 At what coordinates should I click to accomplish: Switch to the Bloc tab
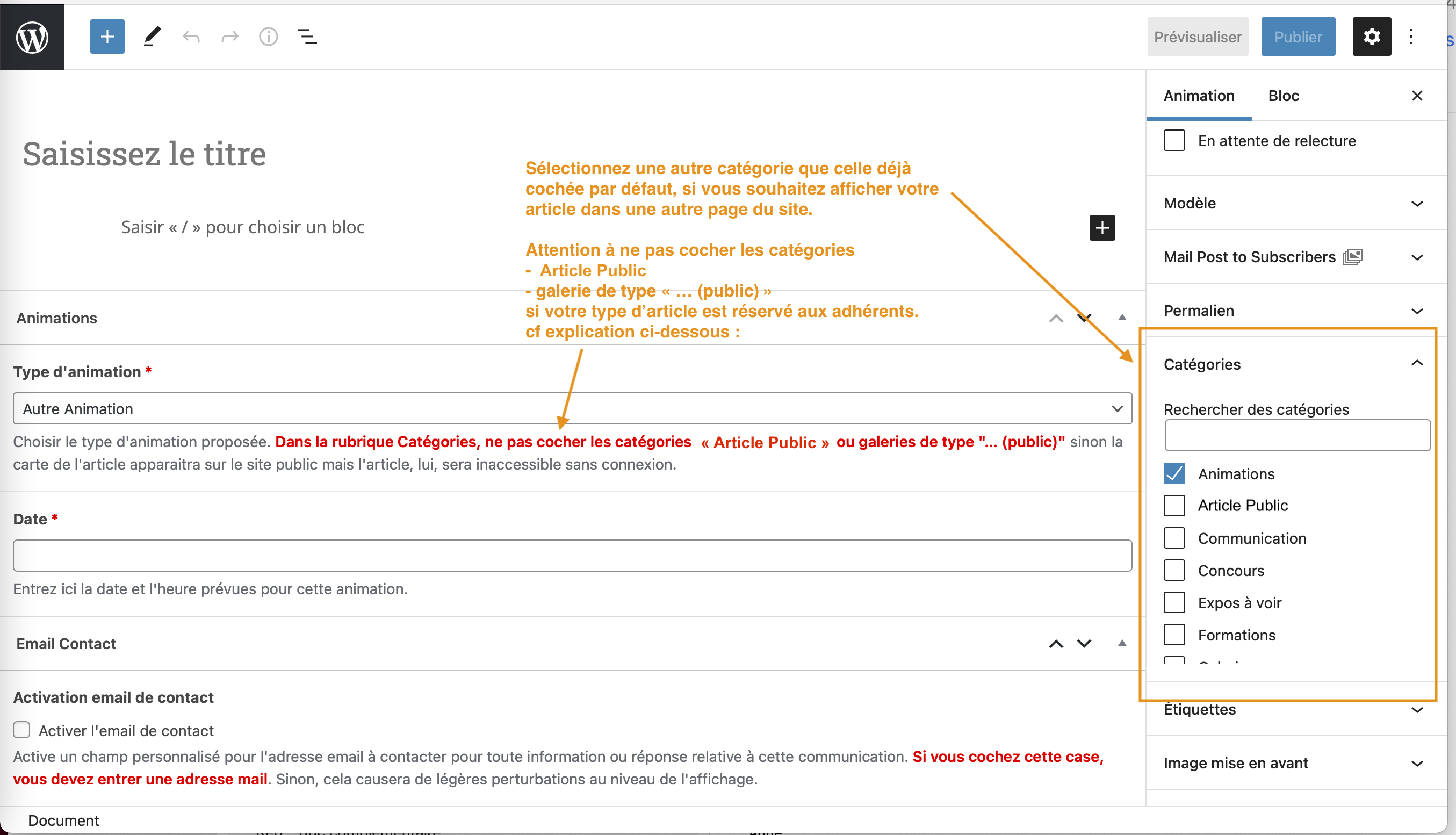tap(1283, 96)
